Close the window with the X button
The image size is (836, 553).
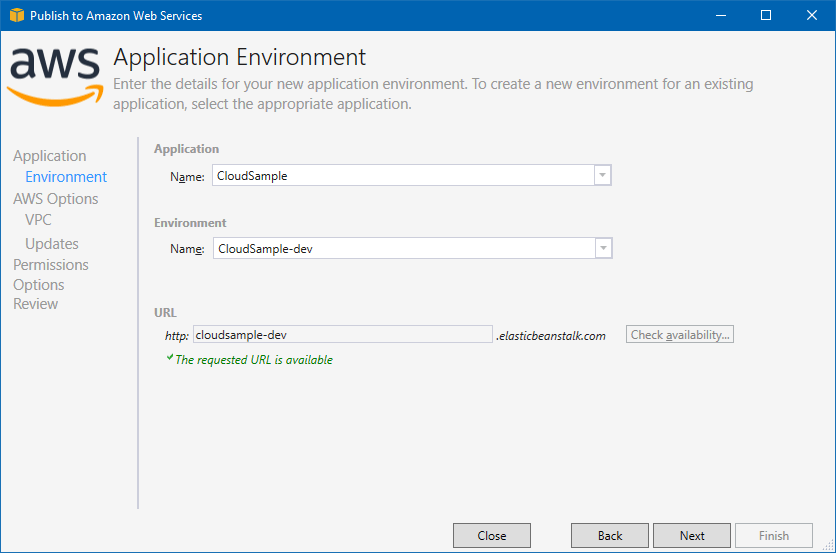(x=811, y=15)
